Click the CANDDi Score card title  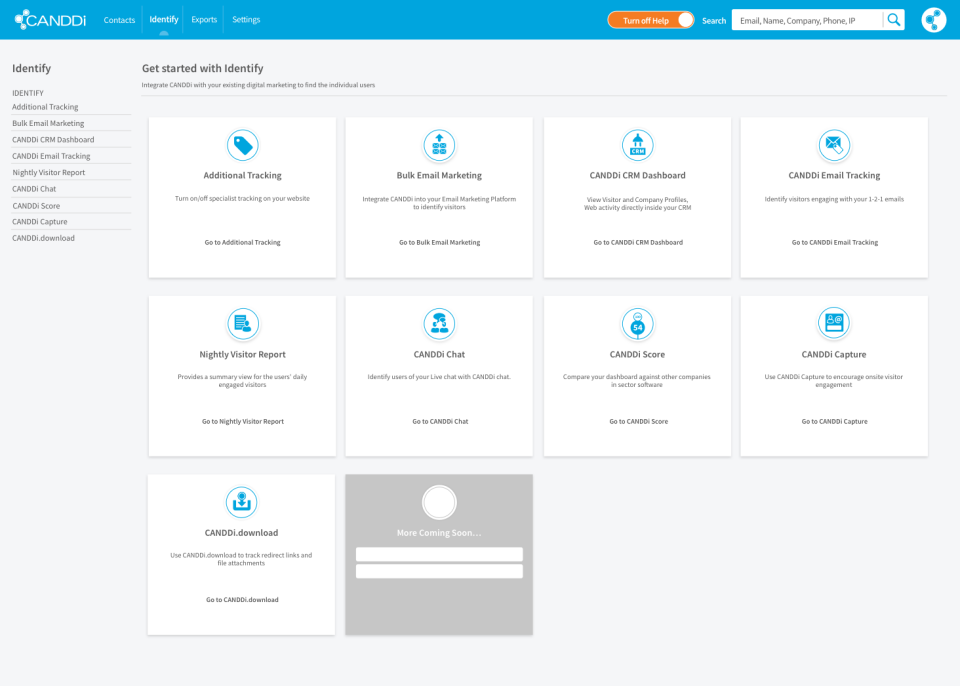(637, 354)
